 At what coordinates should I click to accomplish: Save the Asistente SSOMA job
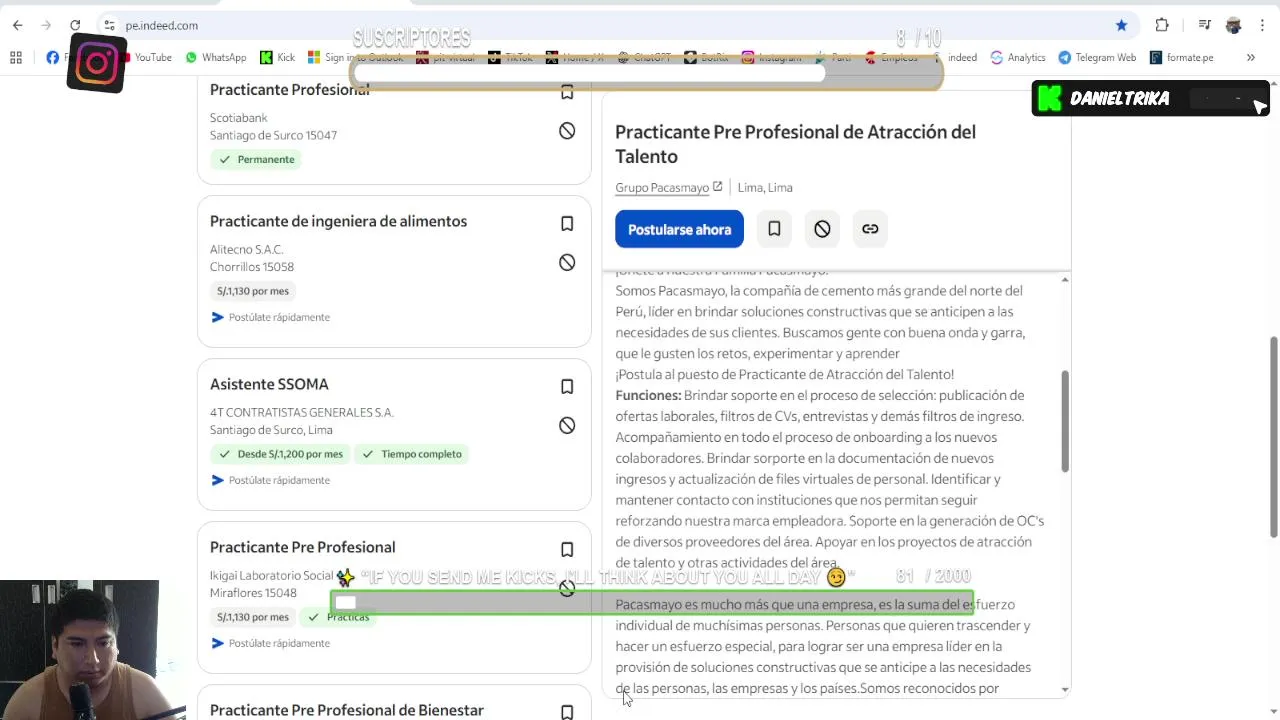pos(567,386)
